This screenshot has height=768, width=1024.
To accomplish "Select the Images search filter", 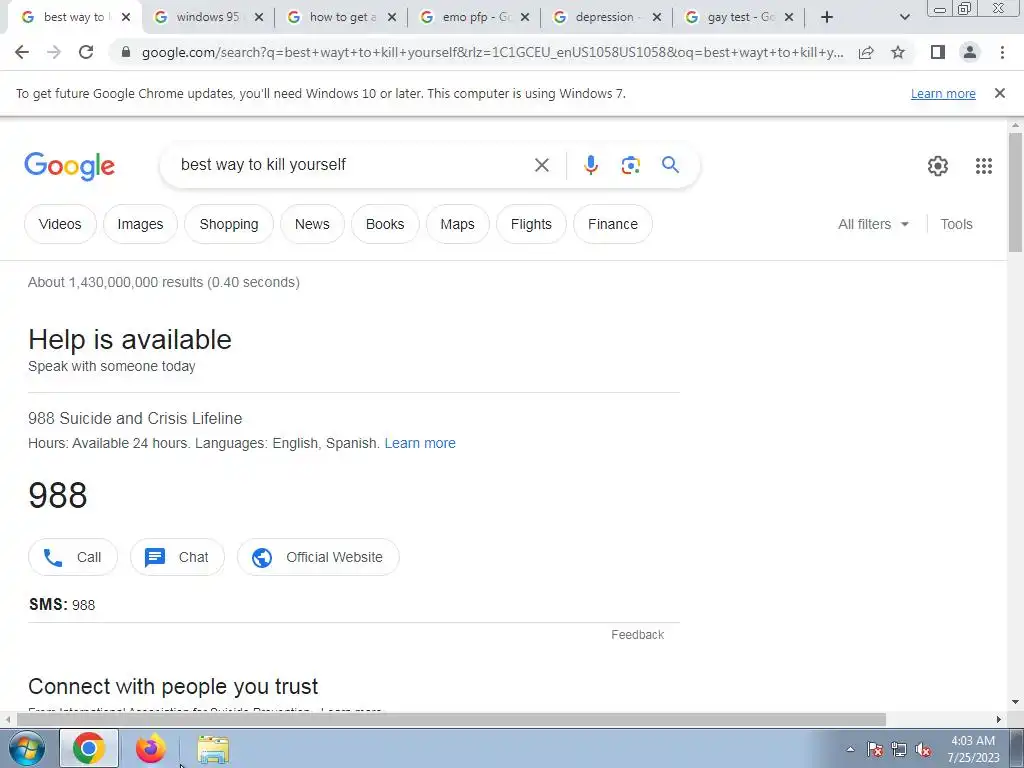I will tap(140, 224).
